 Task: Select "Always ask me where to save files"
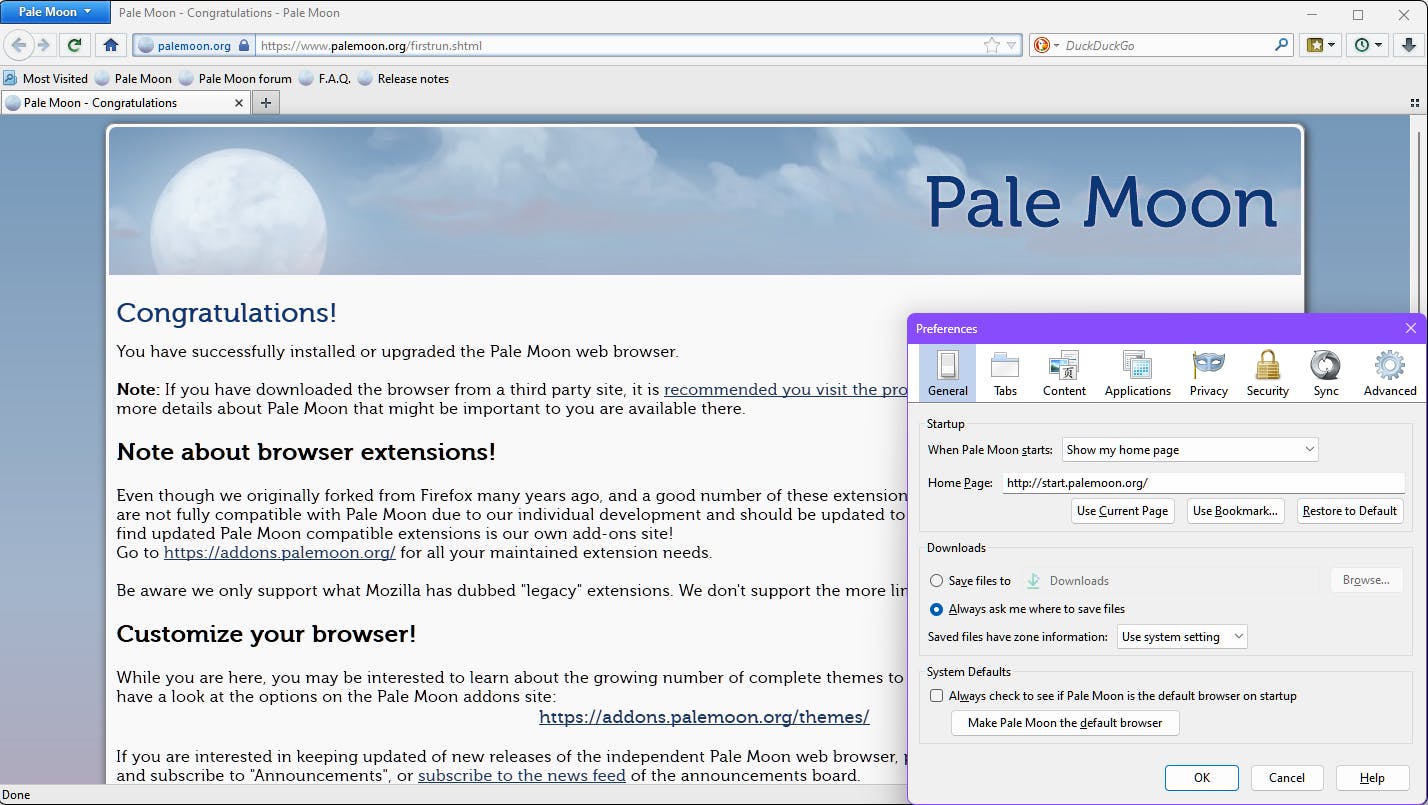(936, 609)
